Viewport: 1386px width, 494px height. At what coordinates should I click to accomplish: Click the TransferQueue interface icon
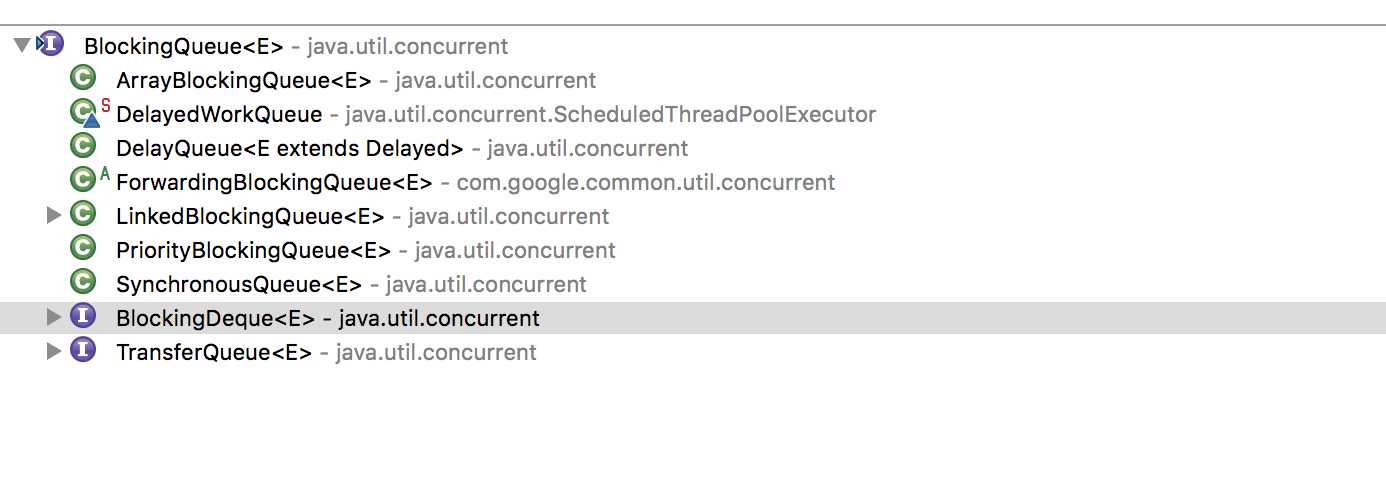point(83,351)
